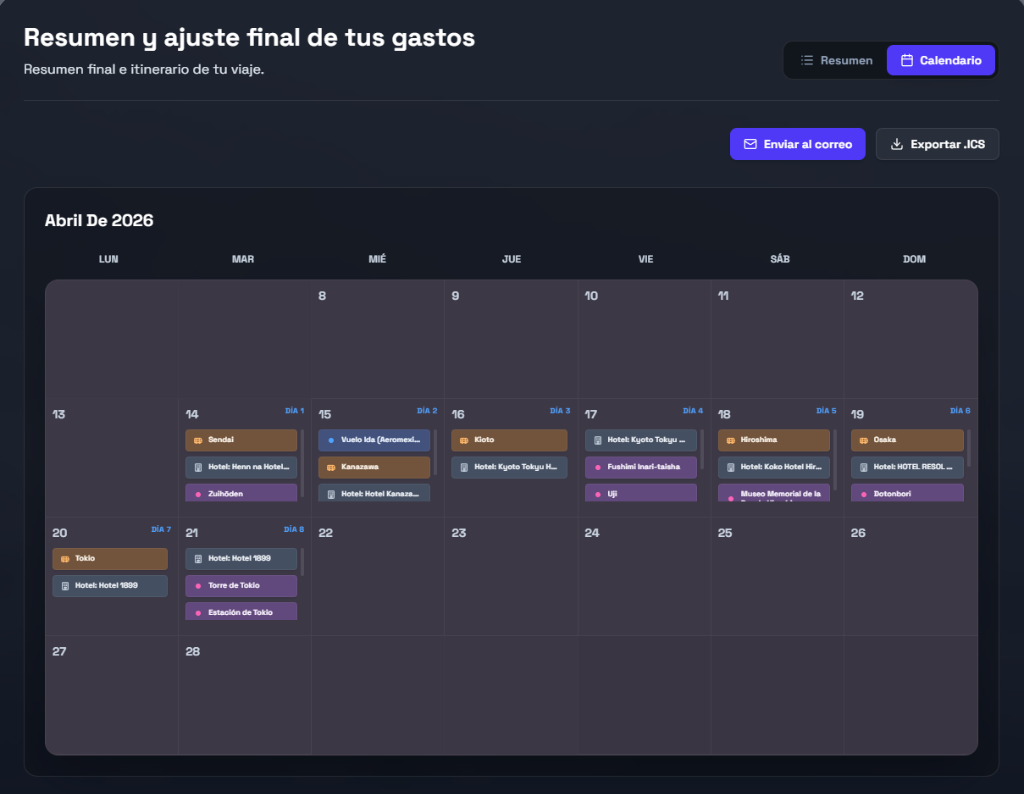Click the building icon on Hotel 1899 on day 20
This screenshot has height=794, width=1024.
pos(65,585)
